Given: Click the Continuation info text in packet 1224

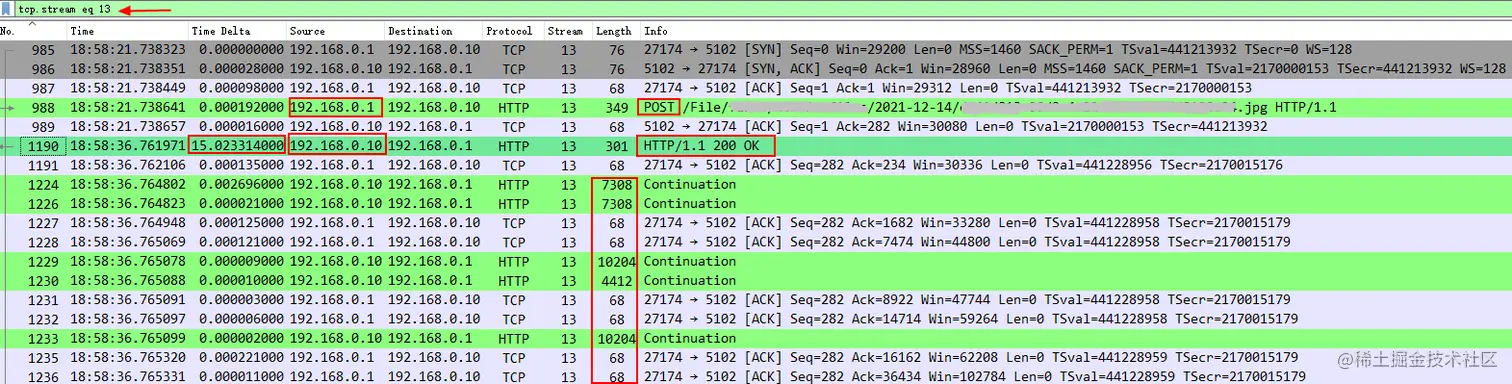Looking at the screenshot, I should [690, 184].
